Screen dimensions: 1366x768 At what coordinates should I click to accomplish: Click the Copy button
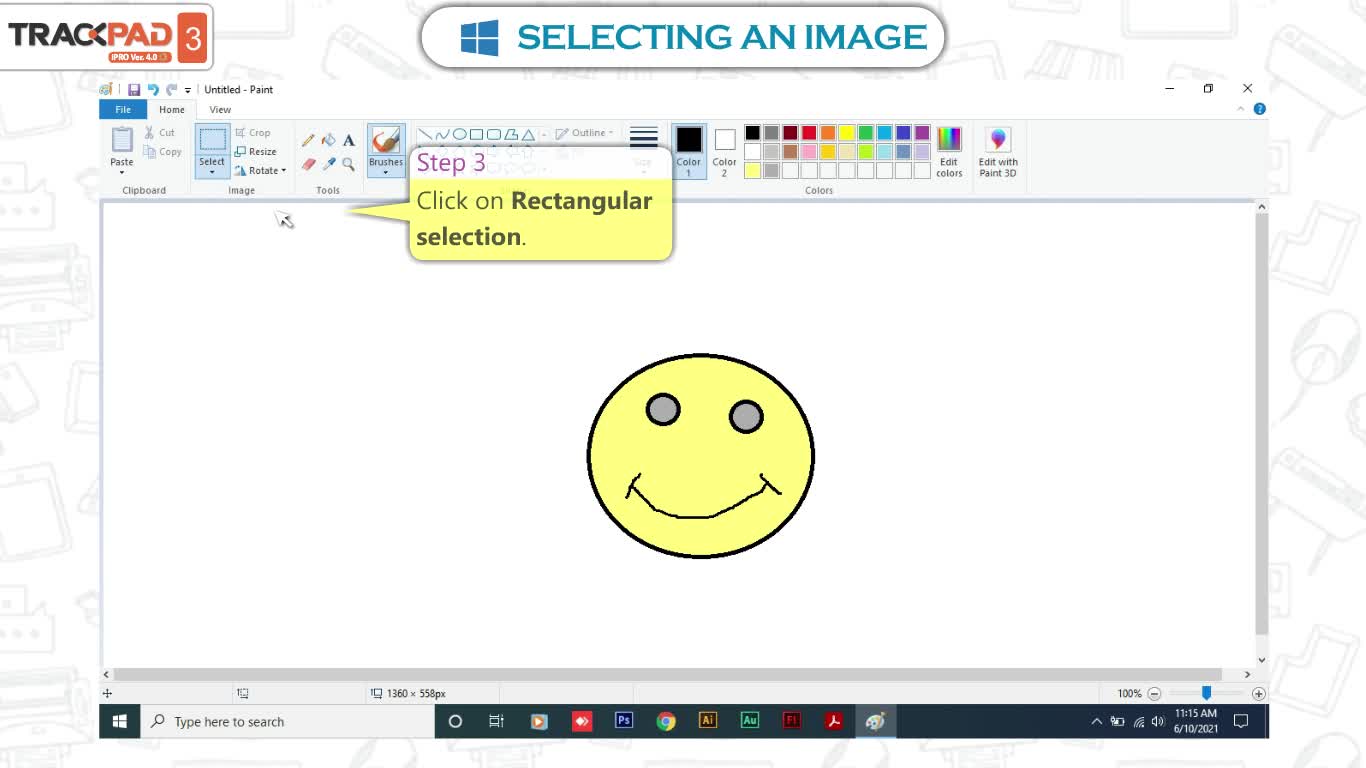click(x=163, y=152)
